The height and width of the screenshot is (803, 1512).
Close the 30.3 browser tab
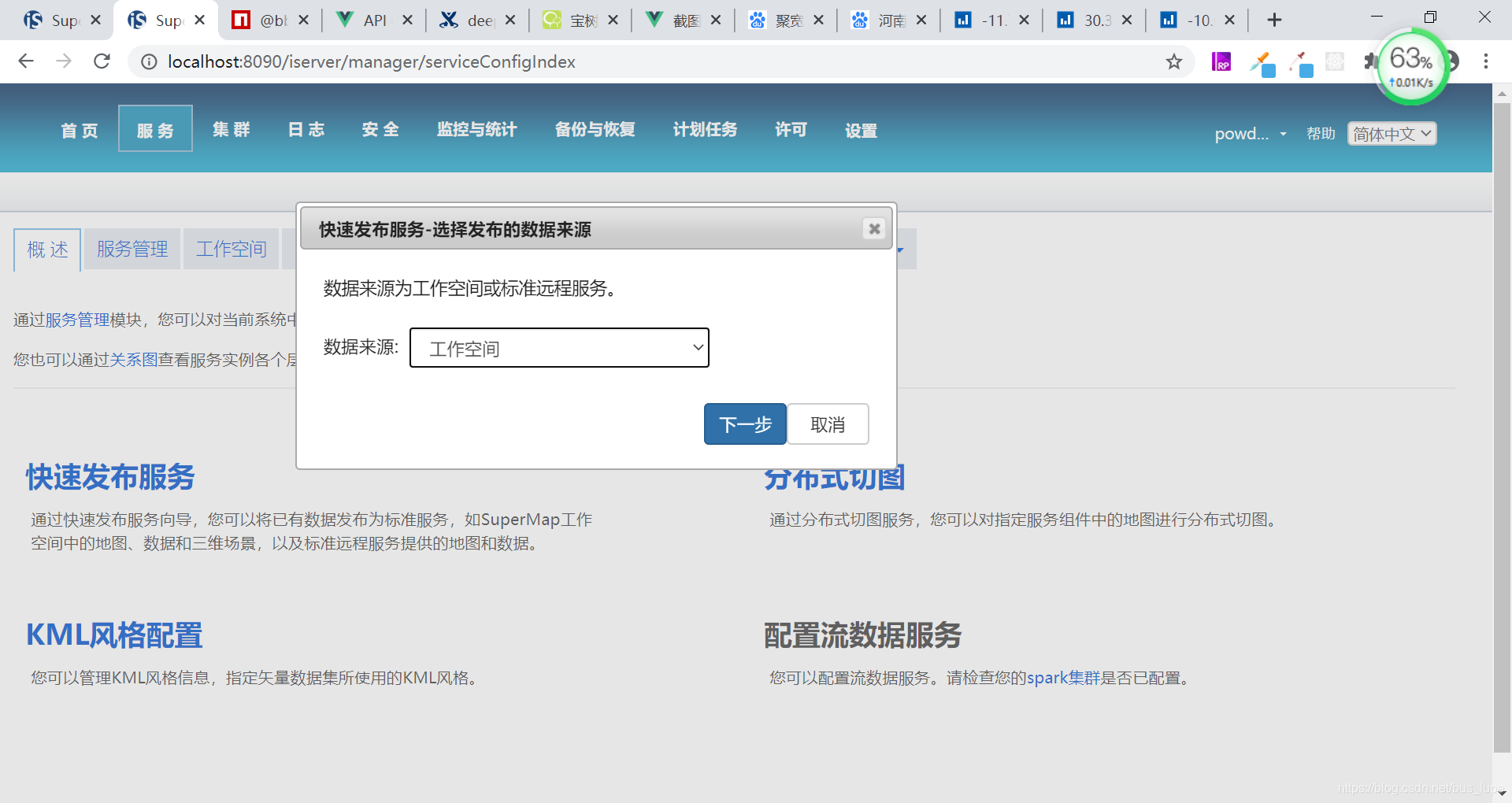click(1127, 20)
